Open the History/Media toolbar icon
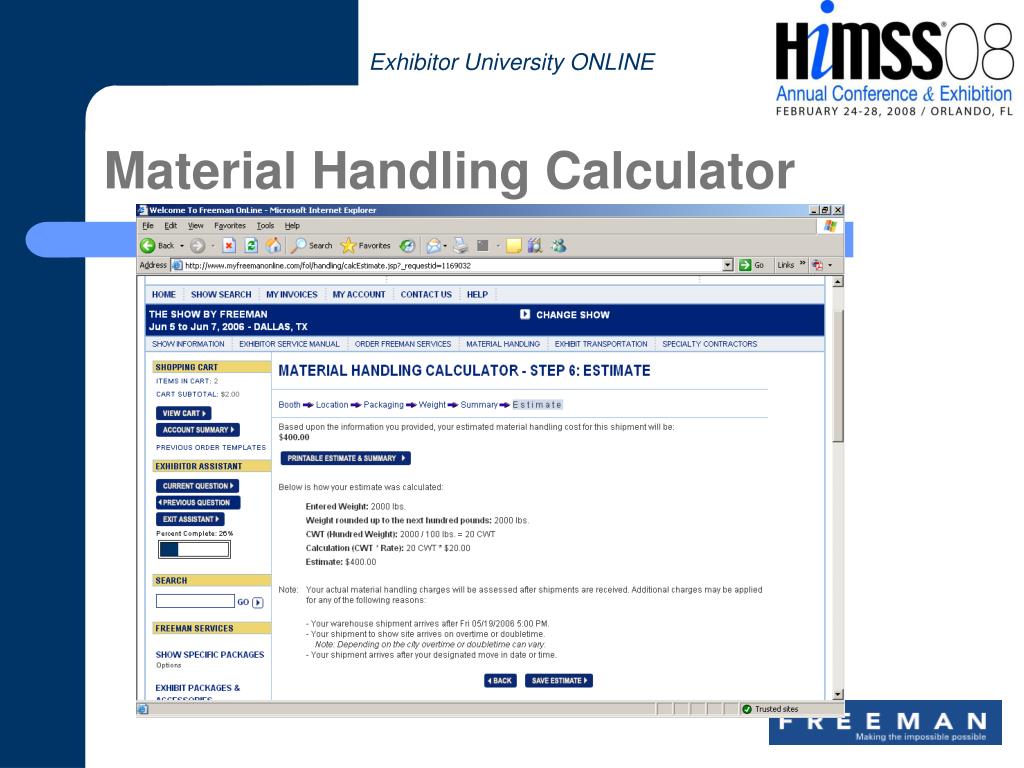 click(408, 246)
